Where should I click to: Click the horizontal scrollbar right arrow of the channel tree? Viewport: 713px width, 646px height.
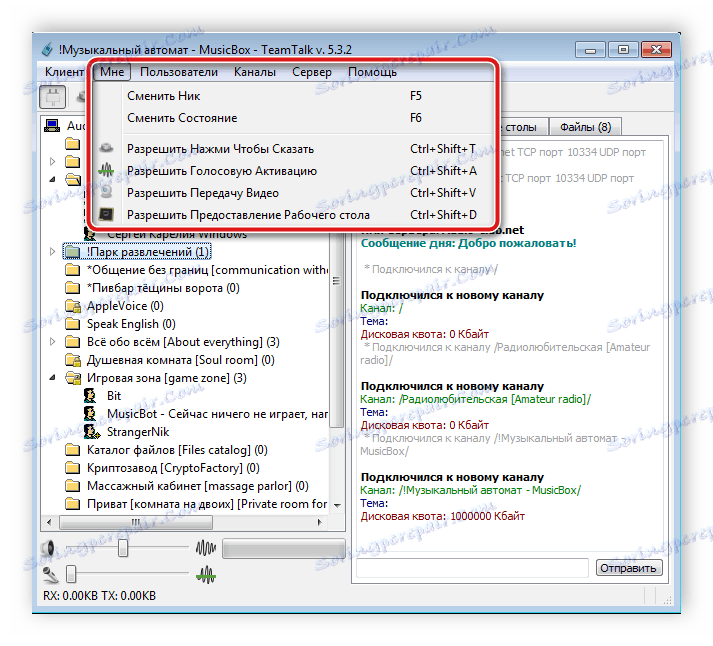[x=319, y=522]
